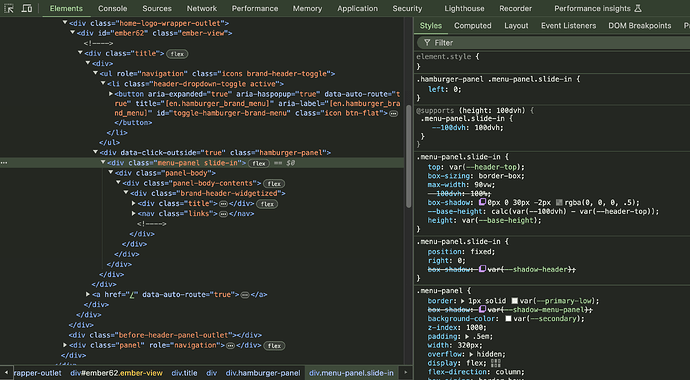
Task: Click the ellipsis badge in nav class links row
Action: pos(224,214)
